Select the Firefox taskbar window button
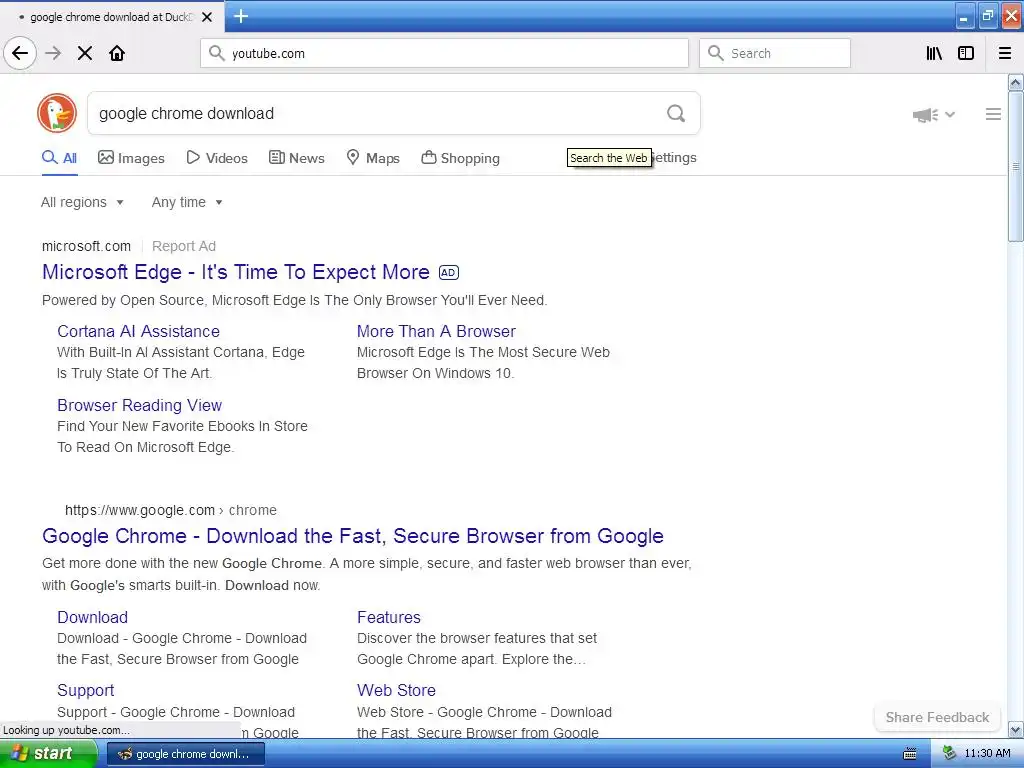The image size is (1024, 768). [x=185, y=754]
